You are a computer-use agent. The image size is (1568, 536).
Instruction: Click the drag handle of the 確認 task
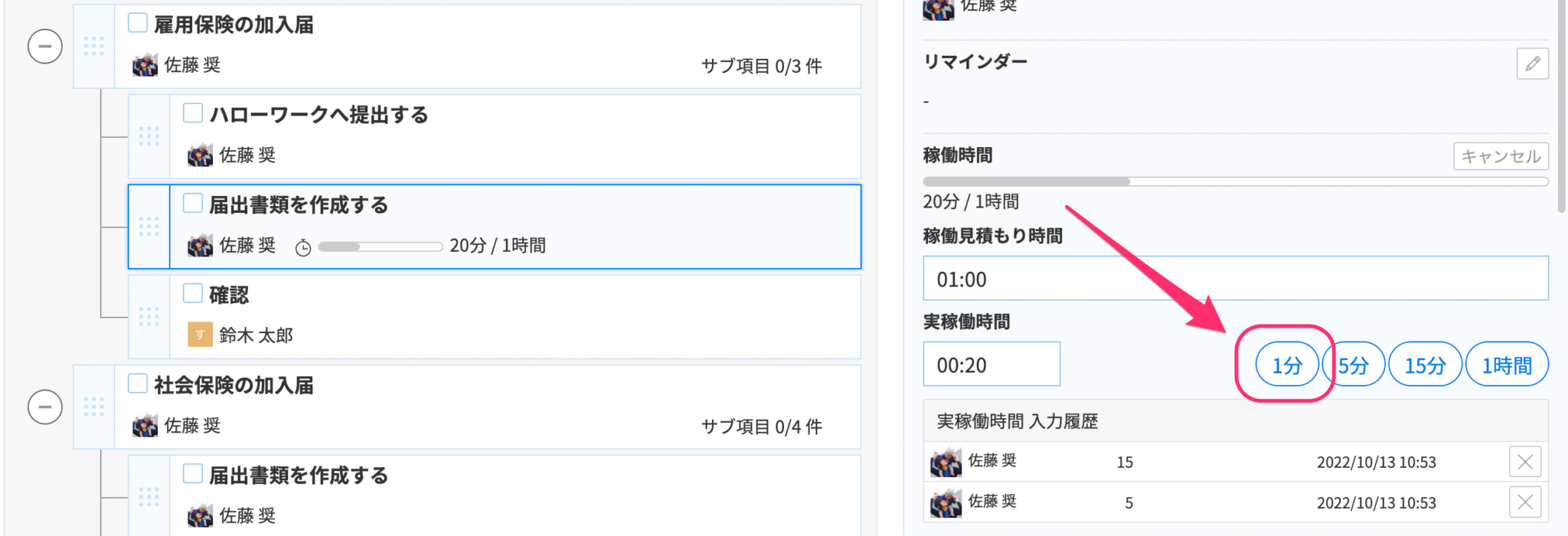[x=149, y=315]
